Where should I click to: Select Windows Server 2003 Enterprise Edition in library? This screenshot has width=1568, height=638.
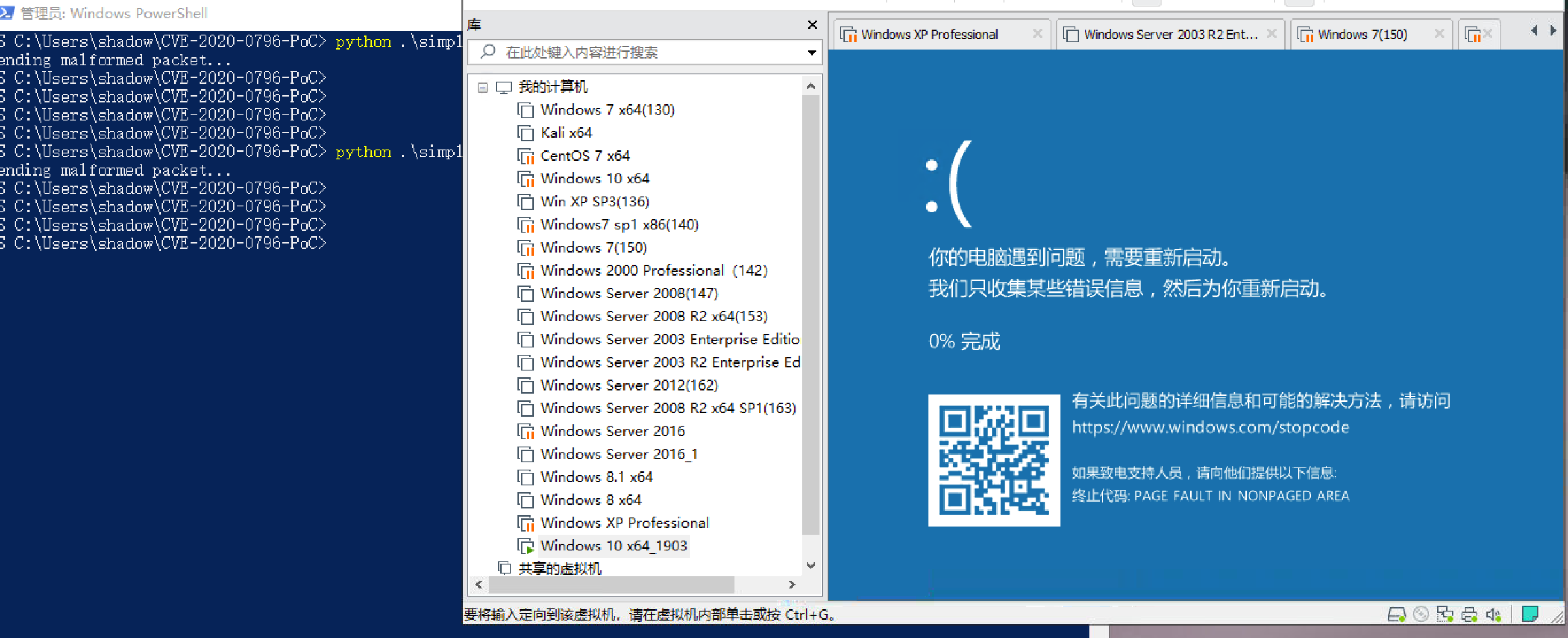pos(670,340)
